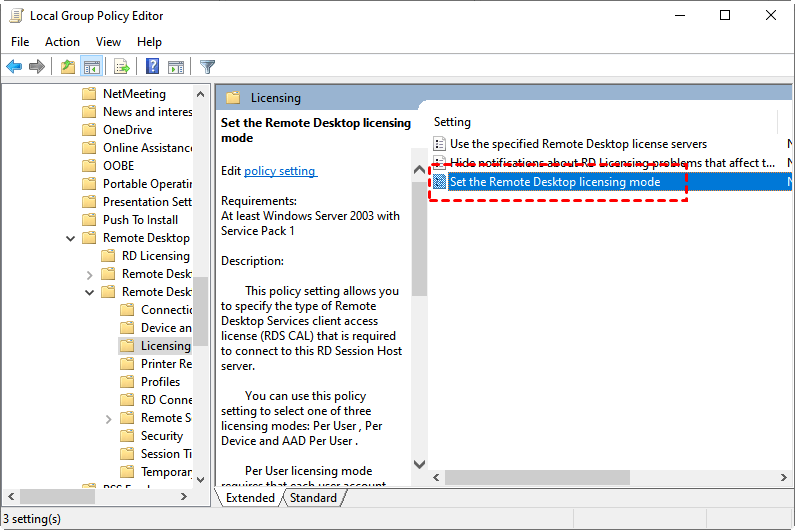Select 'Presentation Sett' tree item
This screenshot has height=530, width=795.
point(148,202)
